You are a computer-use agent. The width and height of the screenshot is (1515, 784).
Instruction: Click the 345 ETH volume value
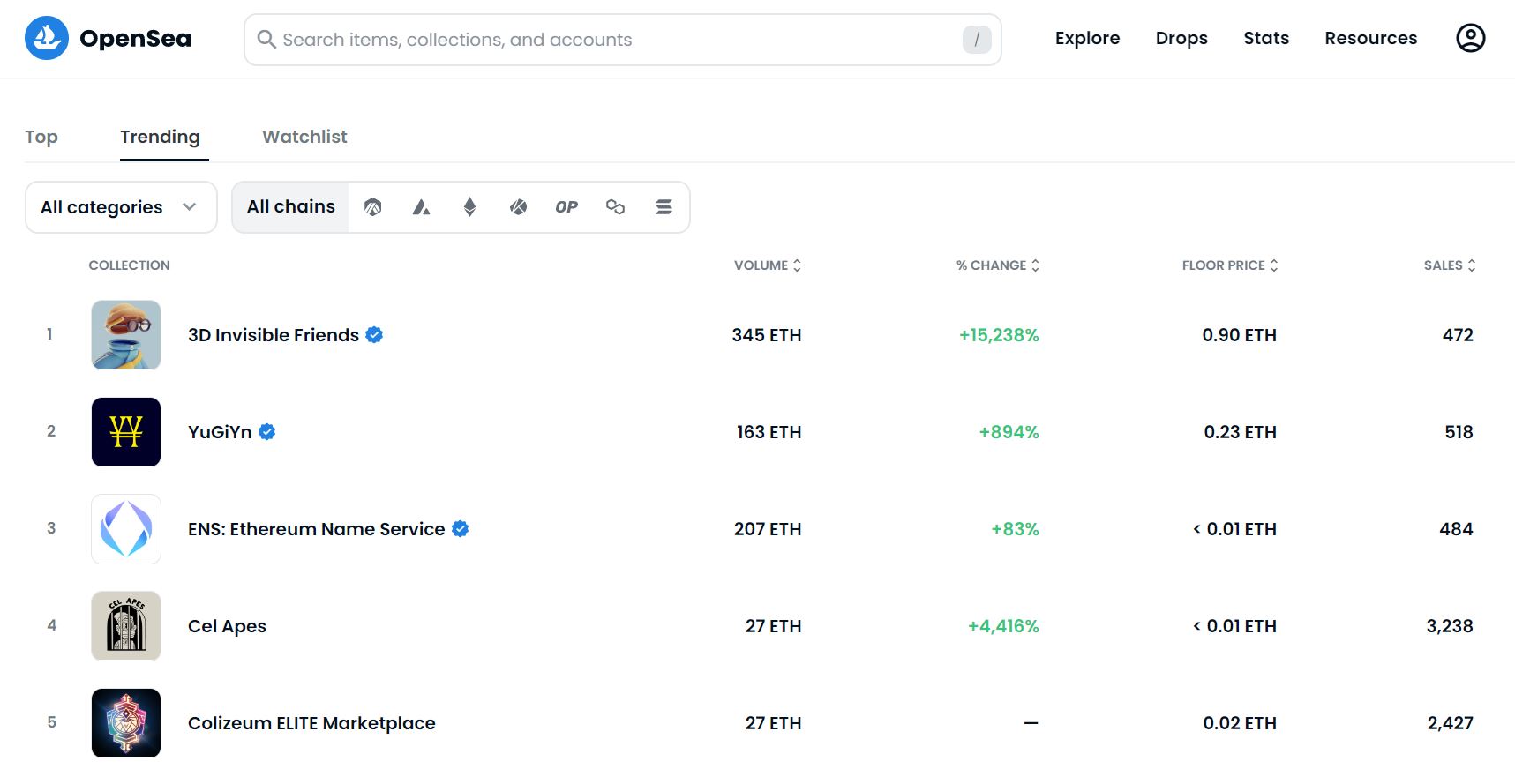click(x=767, y=335)
